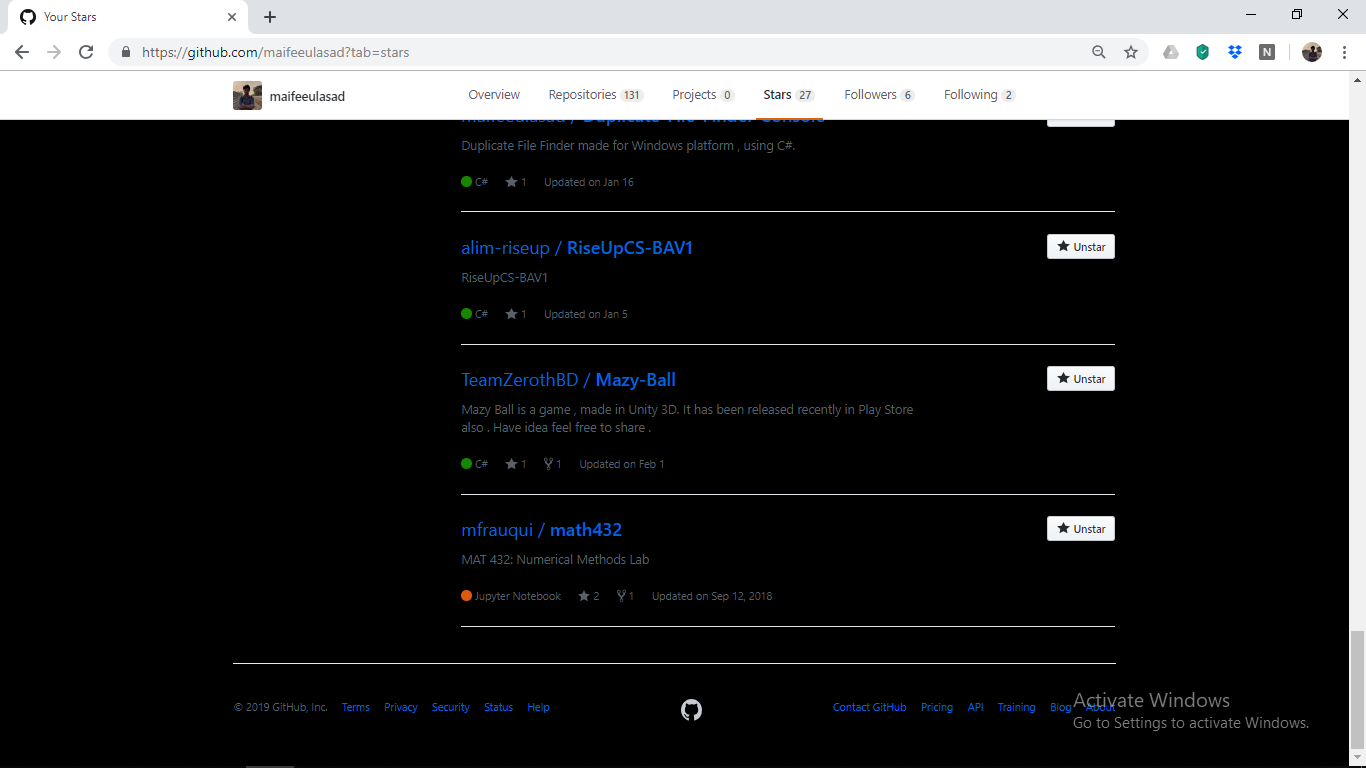The width and height of the screenshot is (1366, 768).
Task: Click stargazers count on math432
Action: [589, 596]
